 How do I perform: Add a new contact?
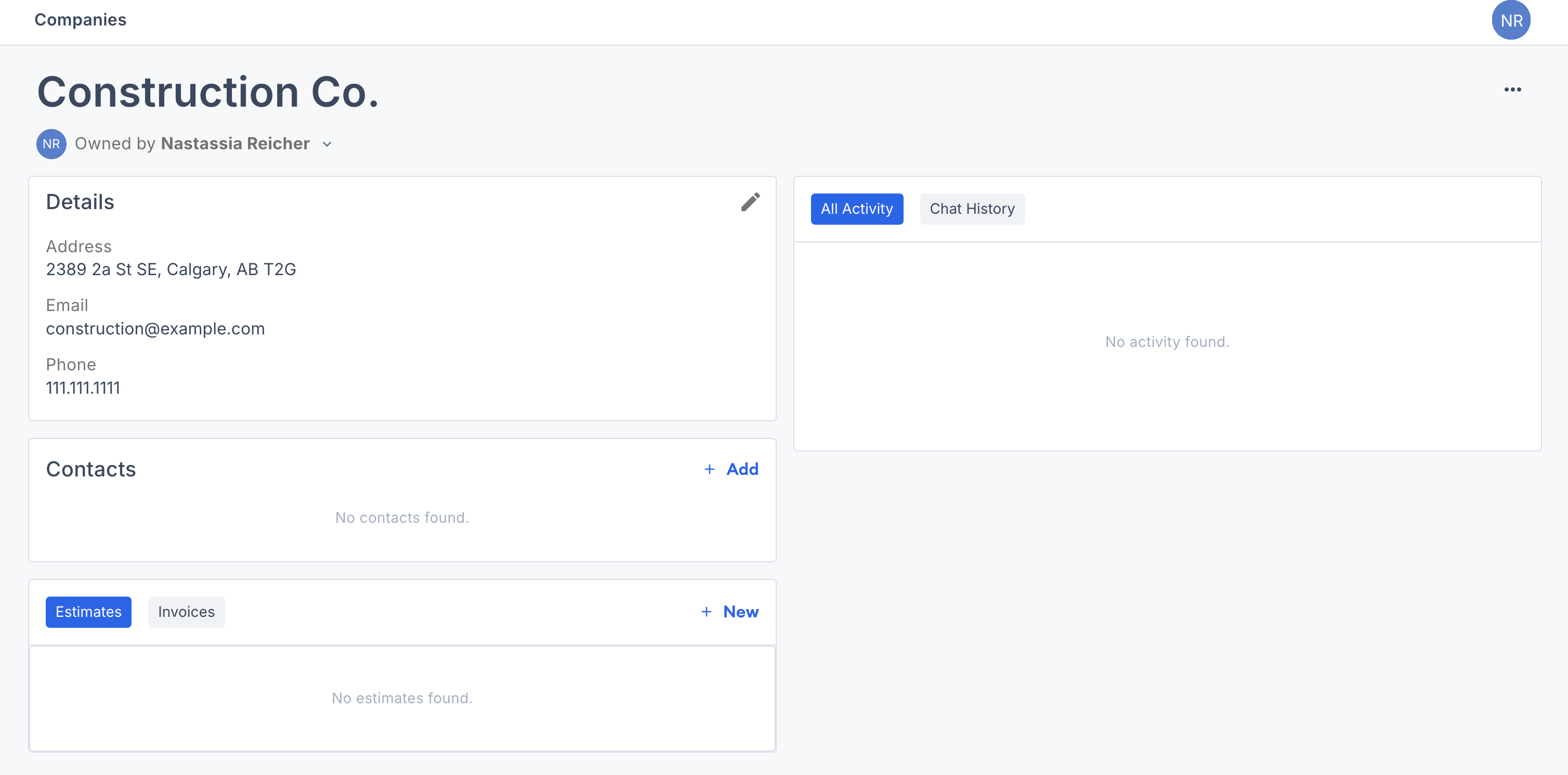tap(730, 469)
